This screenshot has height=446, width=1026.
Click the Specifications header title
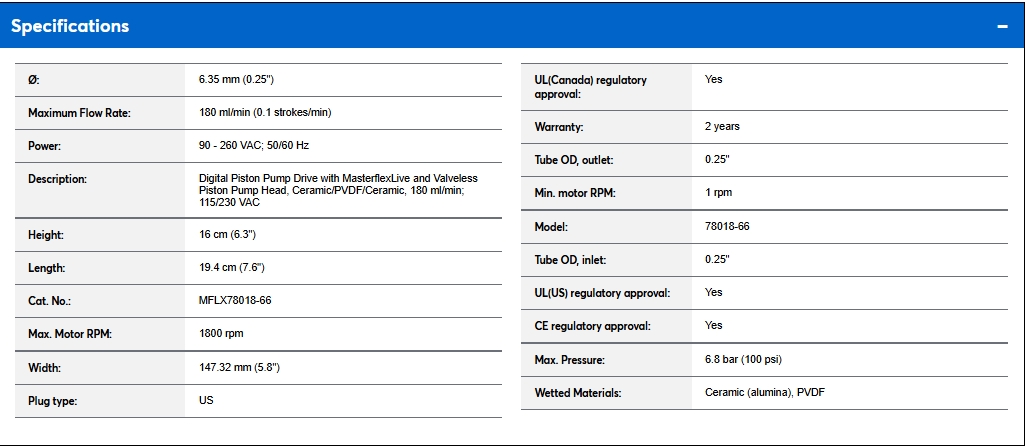coord(70,26)
